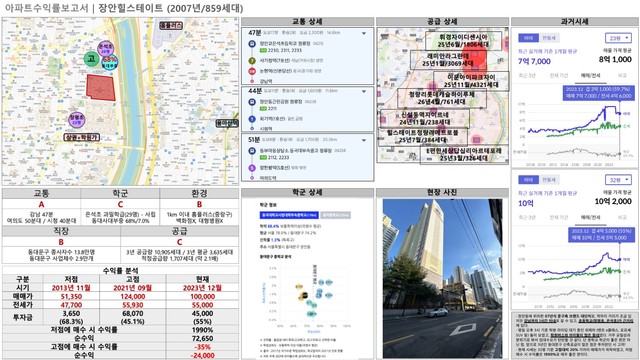Image resolution: width=640 pixels, height=360 pixels.
Task: Click the e편한세상답십리아르테포레 supply label
Action: [x=464, y=154]
